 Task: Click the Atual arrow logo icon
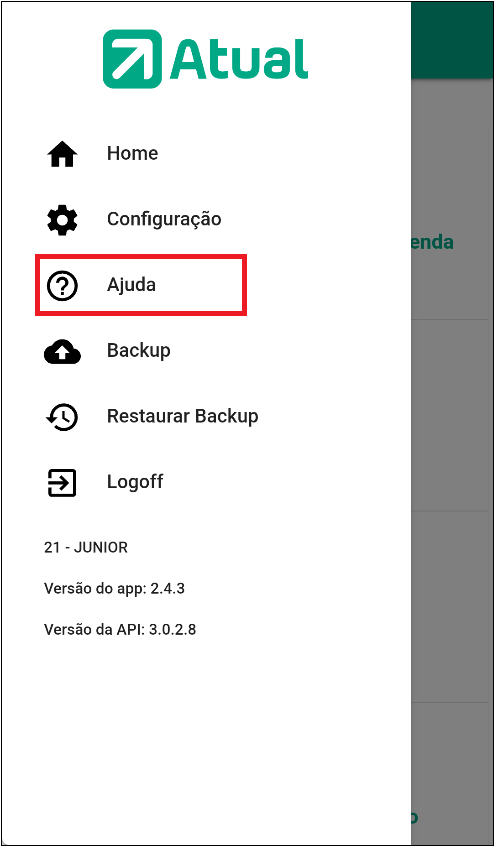tap(132, 59)
